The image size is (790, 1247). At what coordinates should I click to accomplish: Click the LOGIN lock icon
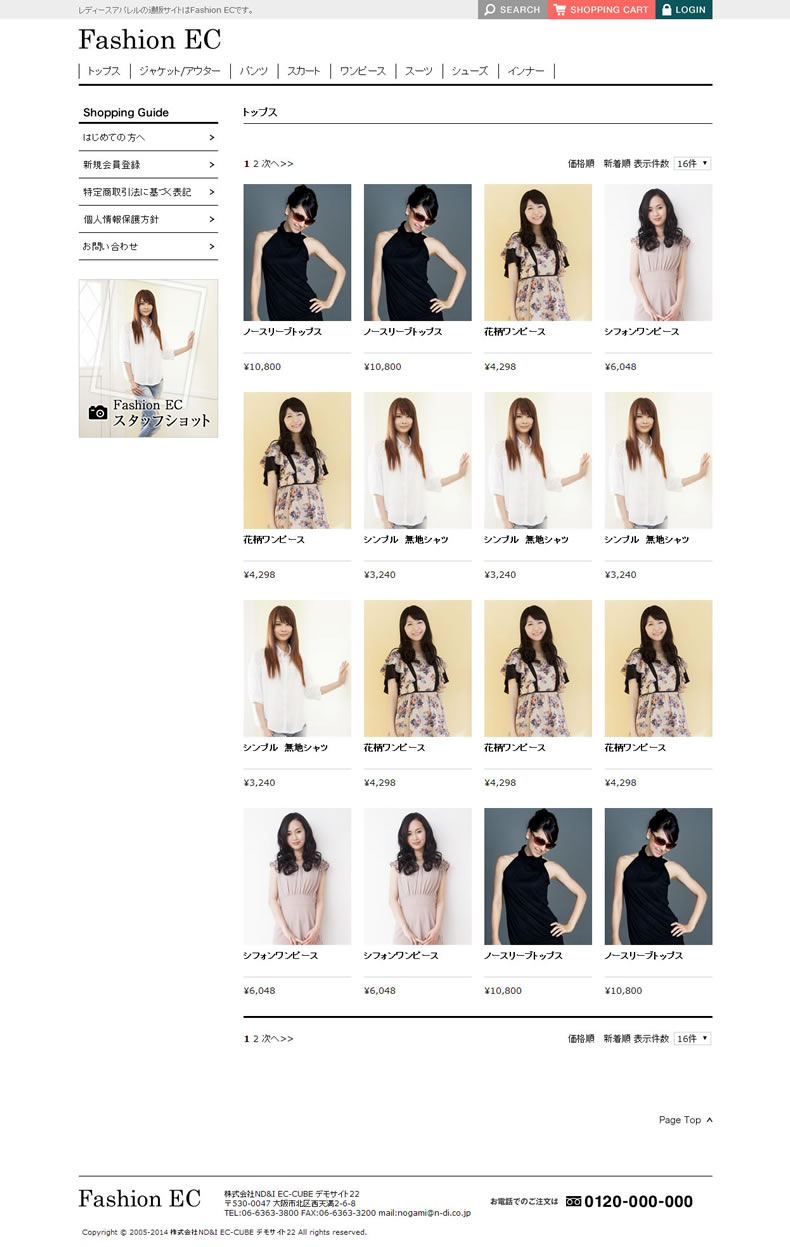coord(667,10)
